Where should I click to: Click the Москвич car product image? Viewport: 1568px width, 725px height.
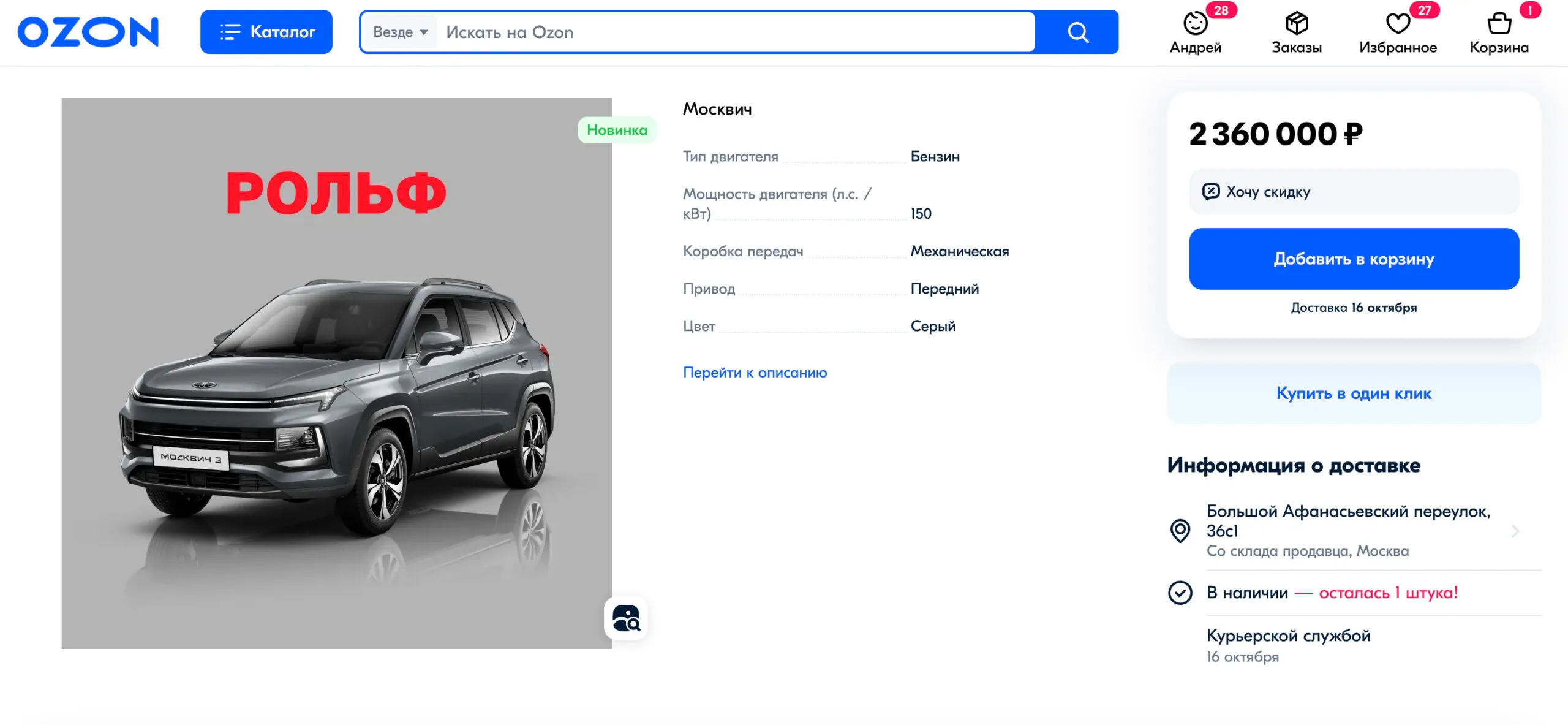(336, 392)
